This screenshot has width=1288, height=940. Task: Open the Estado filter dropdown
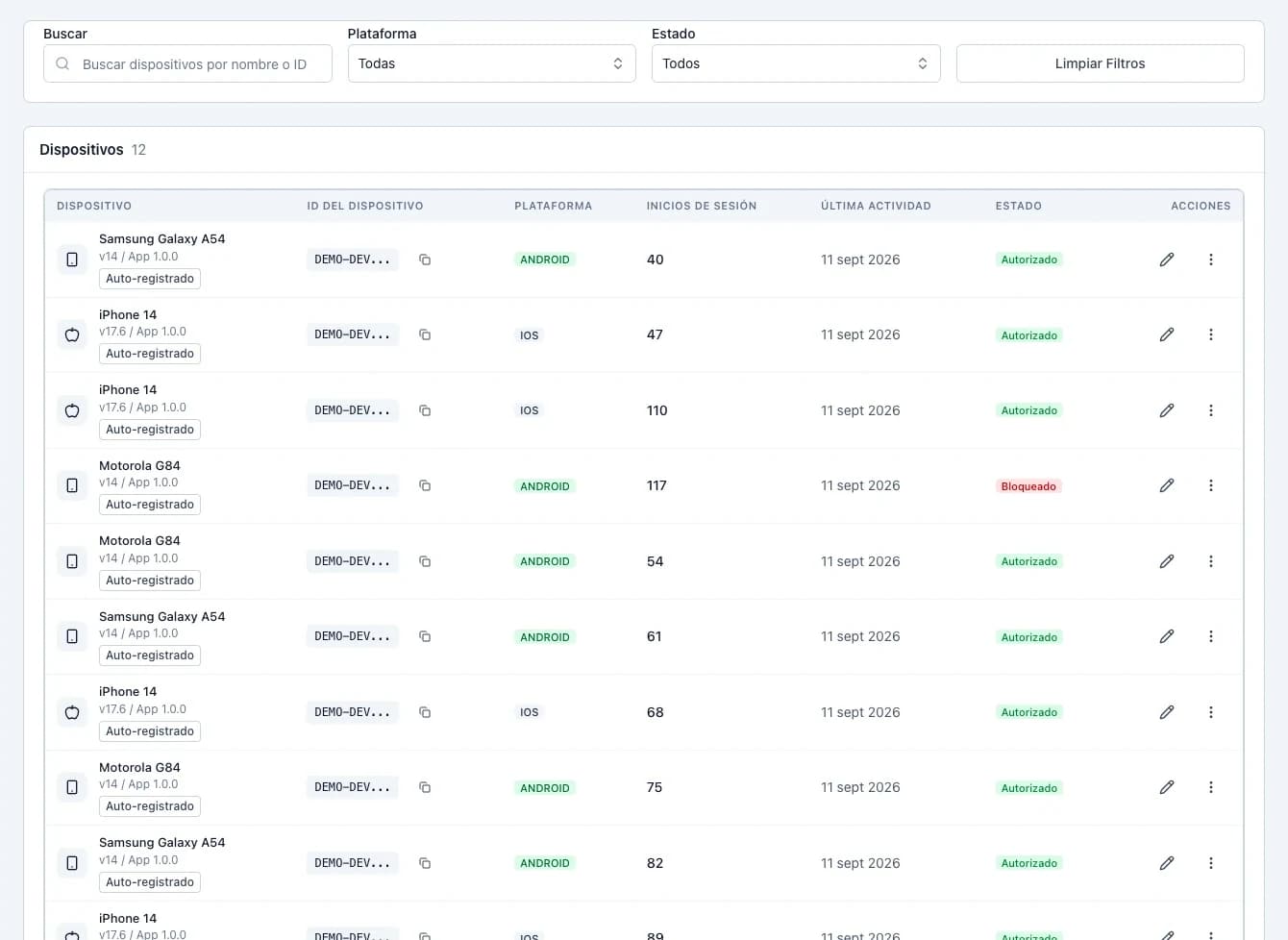pyautogui.click(x=796, y=63)
